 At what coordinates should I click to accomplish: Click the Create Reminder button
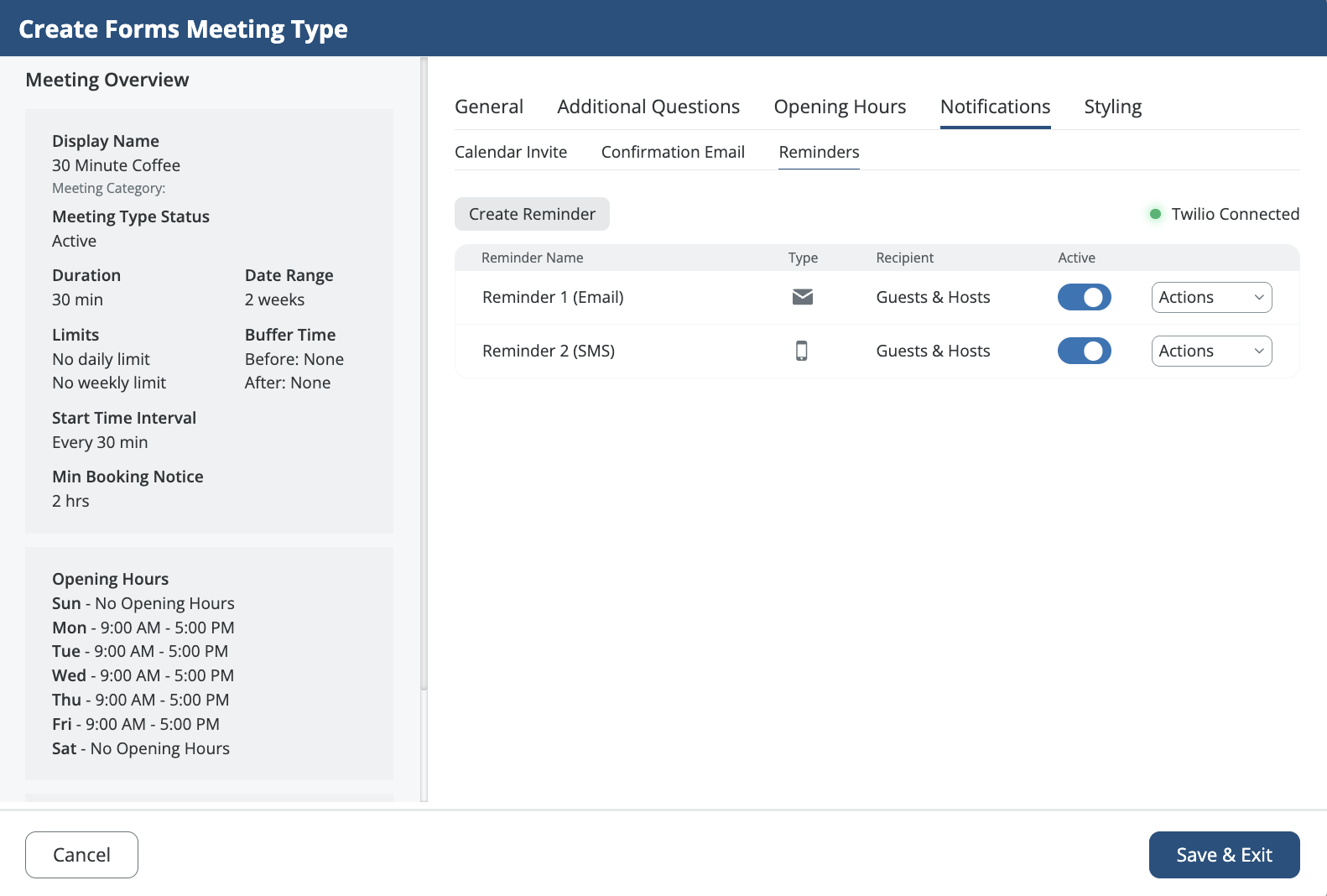(x=532, y=214)
